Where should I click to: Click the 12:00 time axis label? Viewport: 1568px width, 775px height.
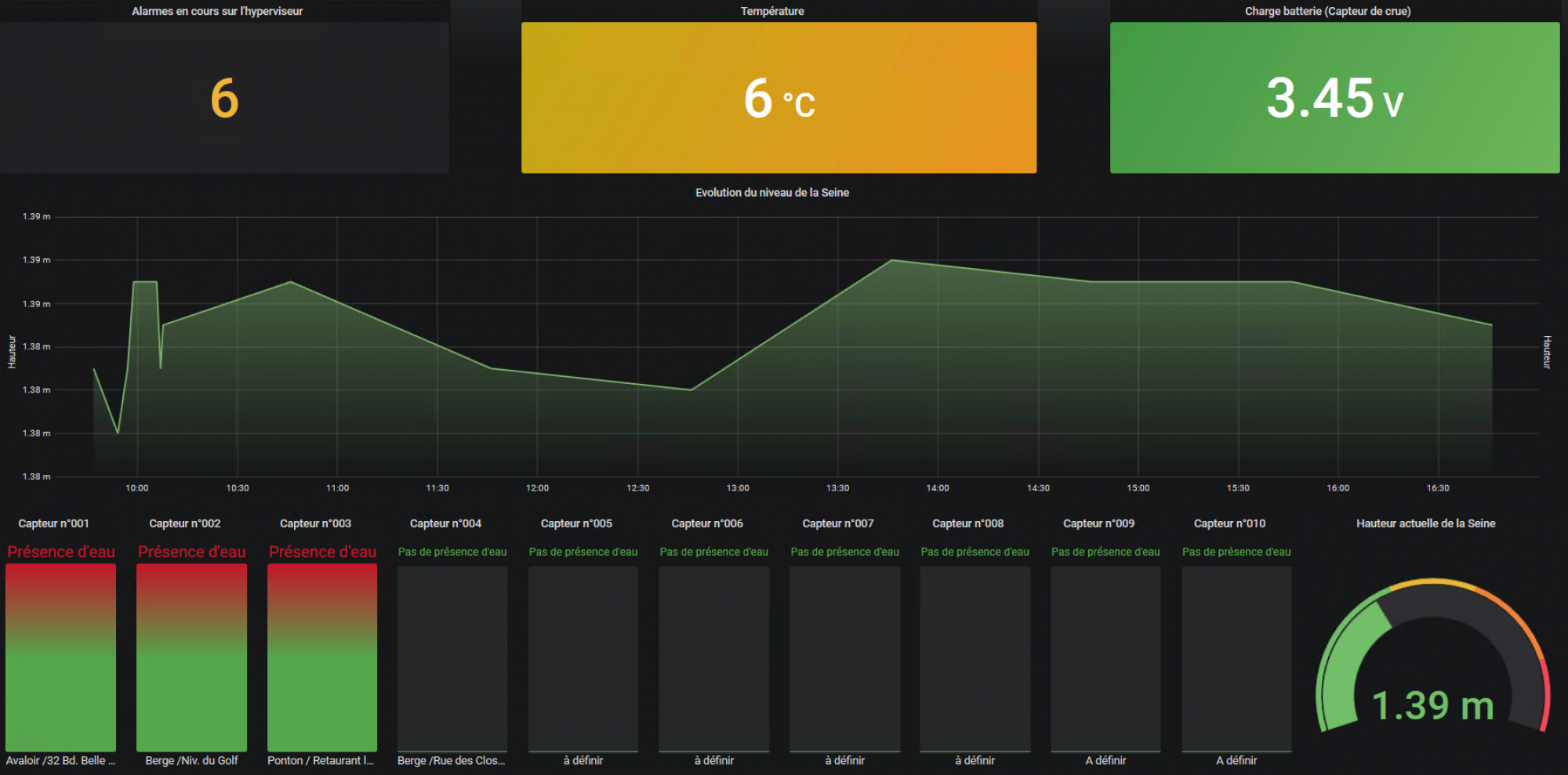pos(538,488)
